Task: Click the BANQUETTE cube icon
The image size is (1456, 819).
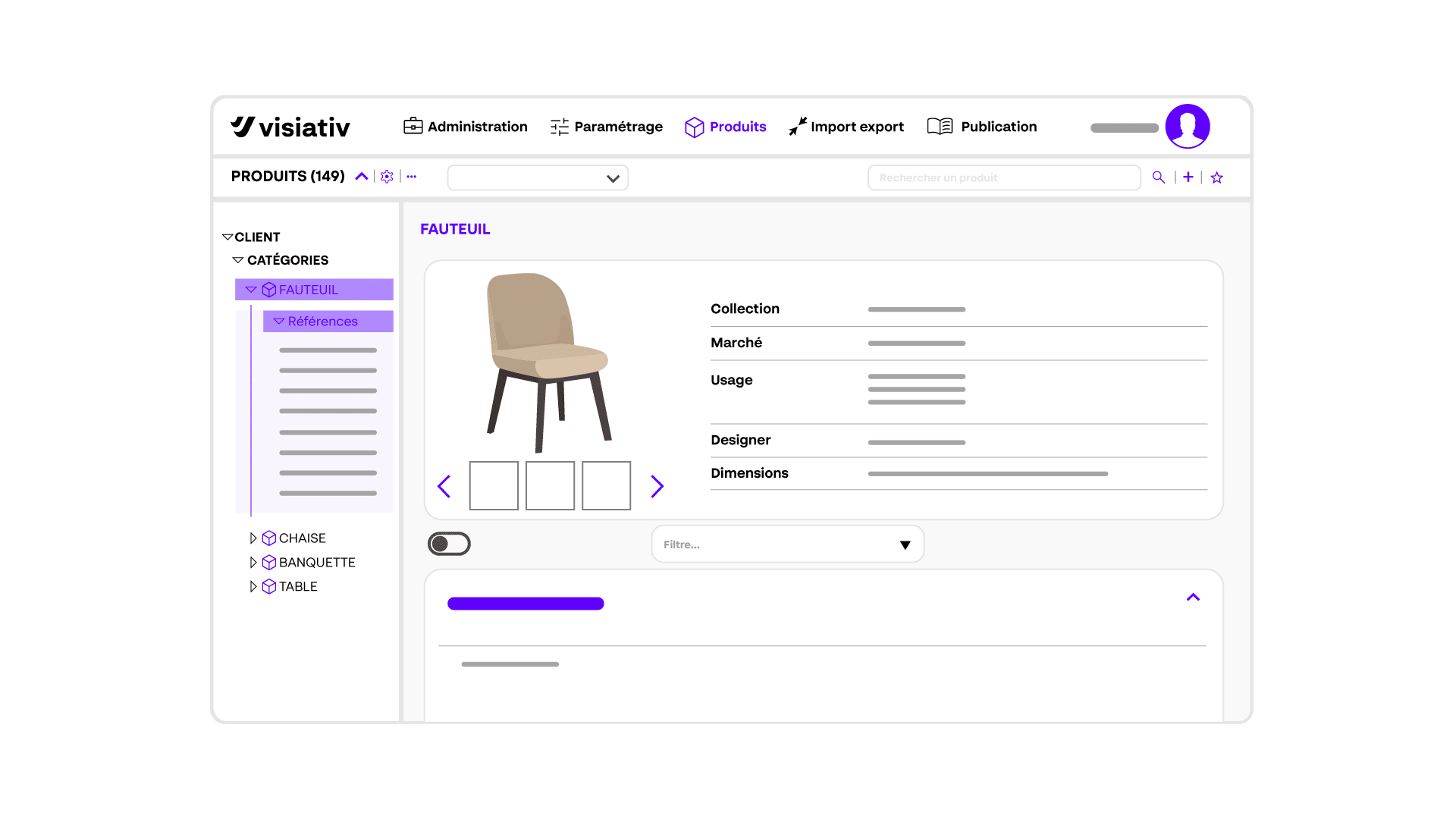Action: [269, 563]
